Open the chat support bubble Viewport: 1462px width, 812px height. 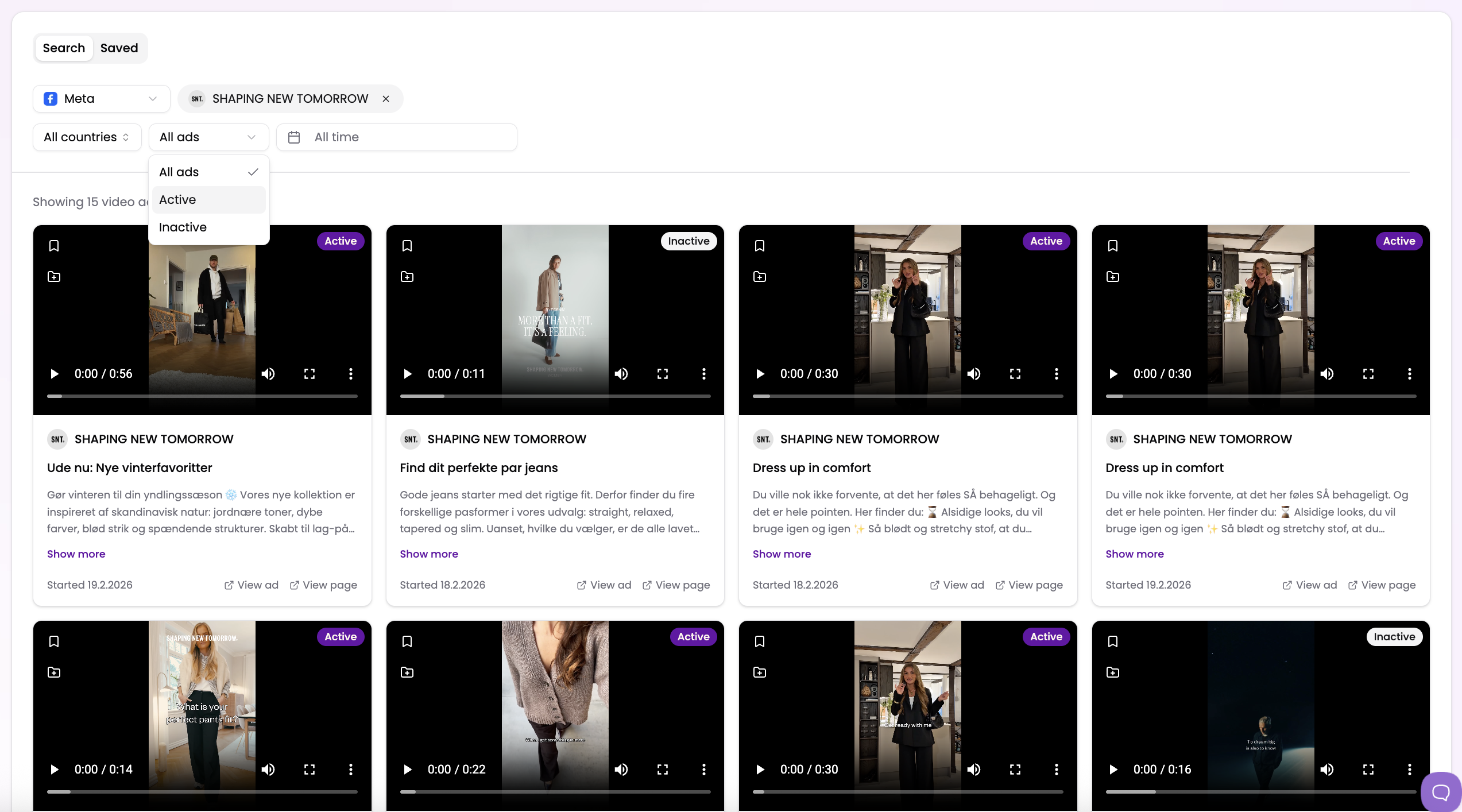(x=1440, y=792)
